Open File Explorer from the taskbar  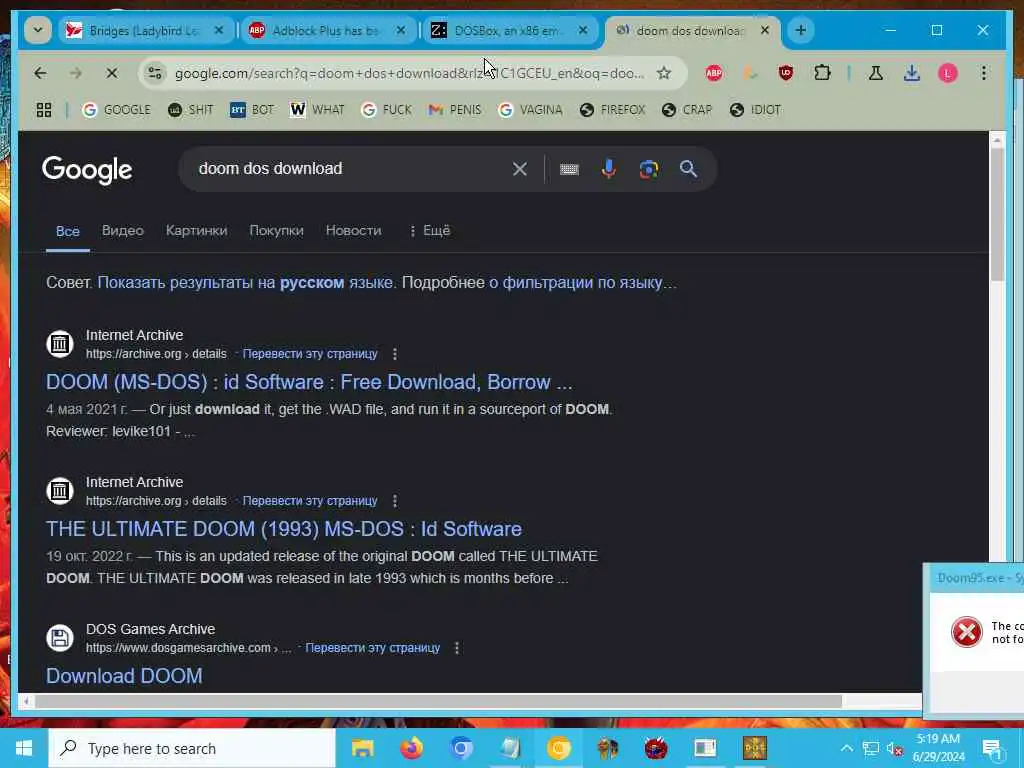tap(362, 748)
